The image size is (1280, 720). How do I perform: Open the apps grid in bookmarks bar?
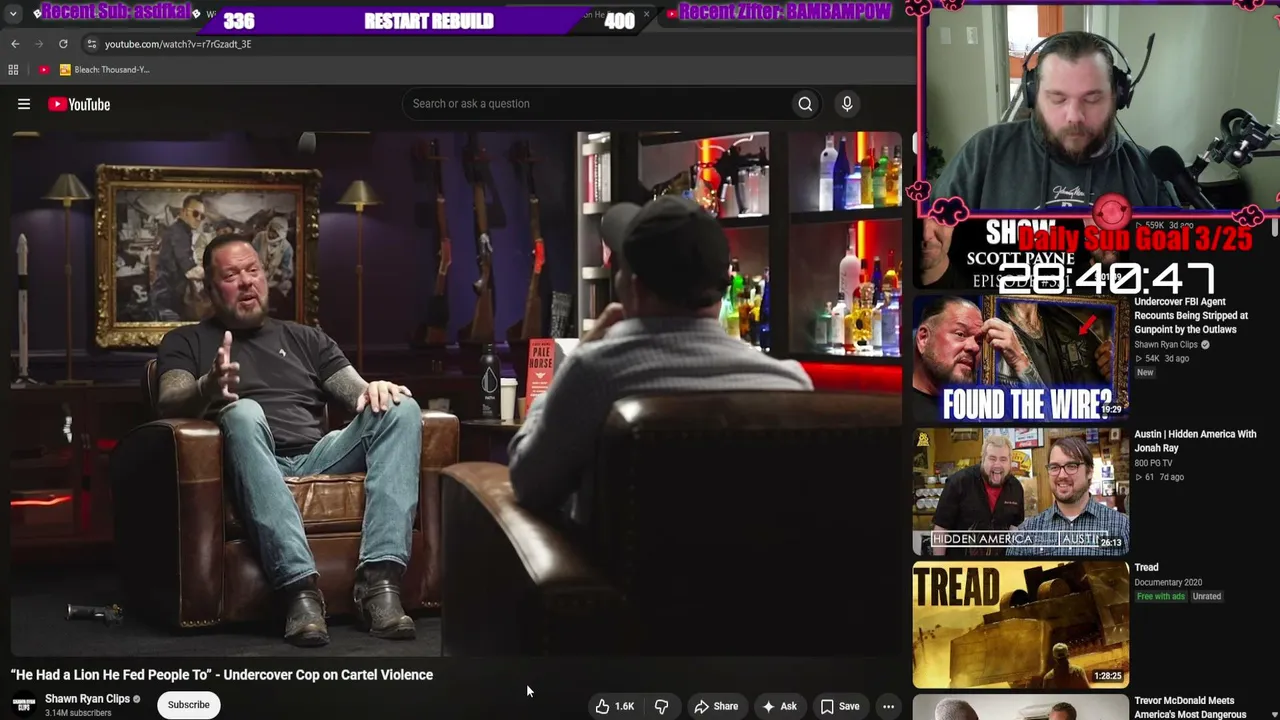[x=13, y=70]
